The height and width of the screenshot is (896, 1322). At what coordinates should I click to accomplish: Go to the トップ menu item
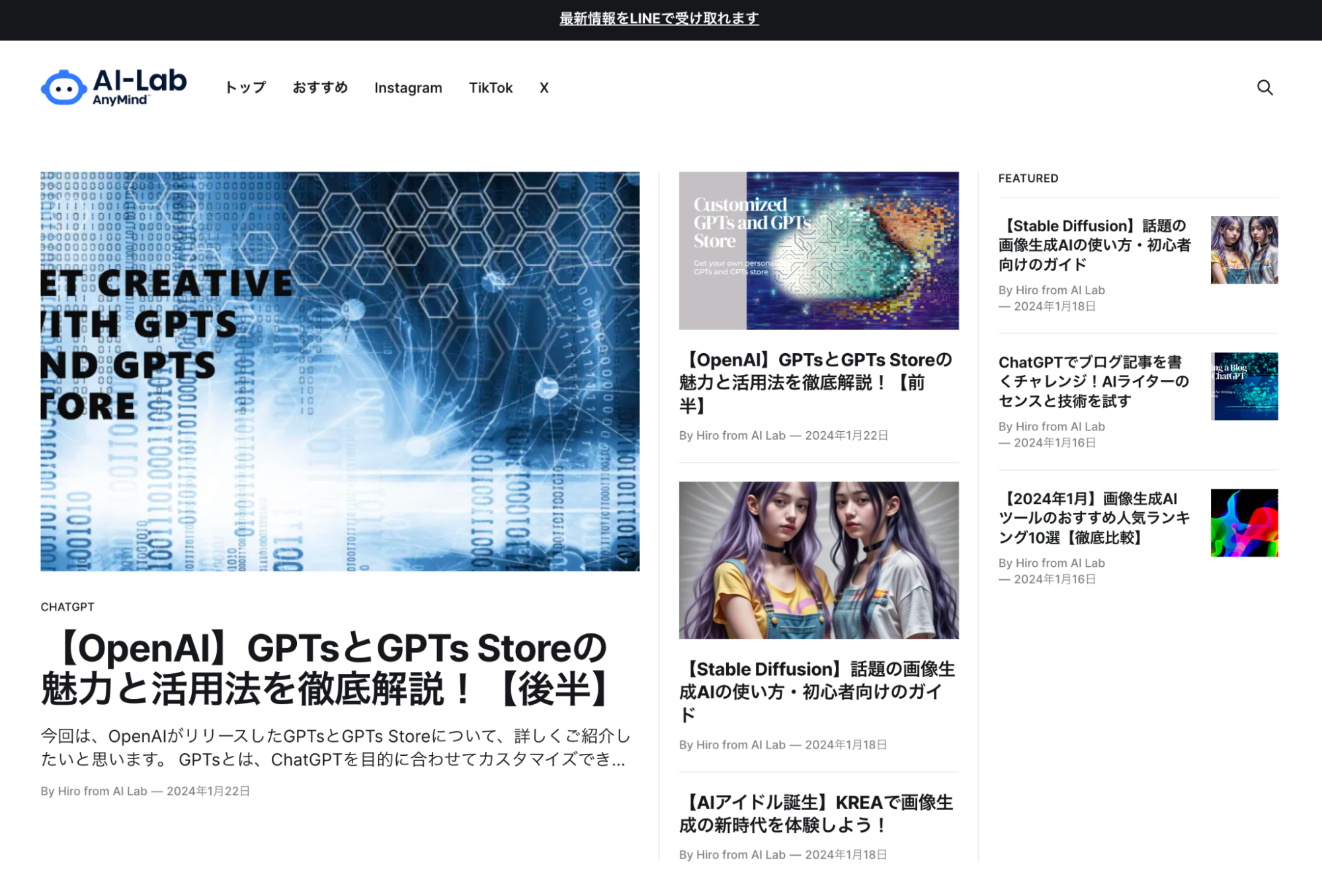pyautogui.click(x=245, y=87)
